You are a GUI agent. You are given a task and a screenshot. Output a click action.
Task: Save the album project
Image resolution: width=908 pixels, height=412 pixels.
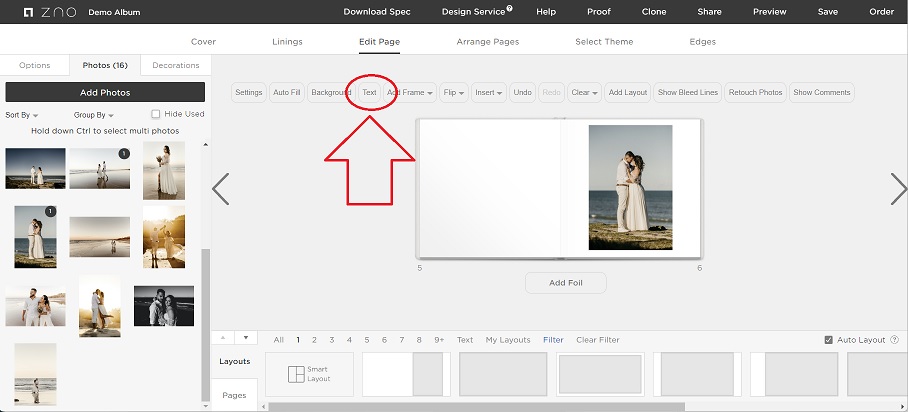pos(828,12)
